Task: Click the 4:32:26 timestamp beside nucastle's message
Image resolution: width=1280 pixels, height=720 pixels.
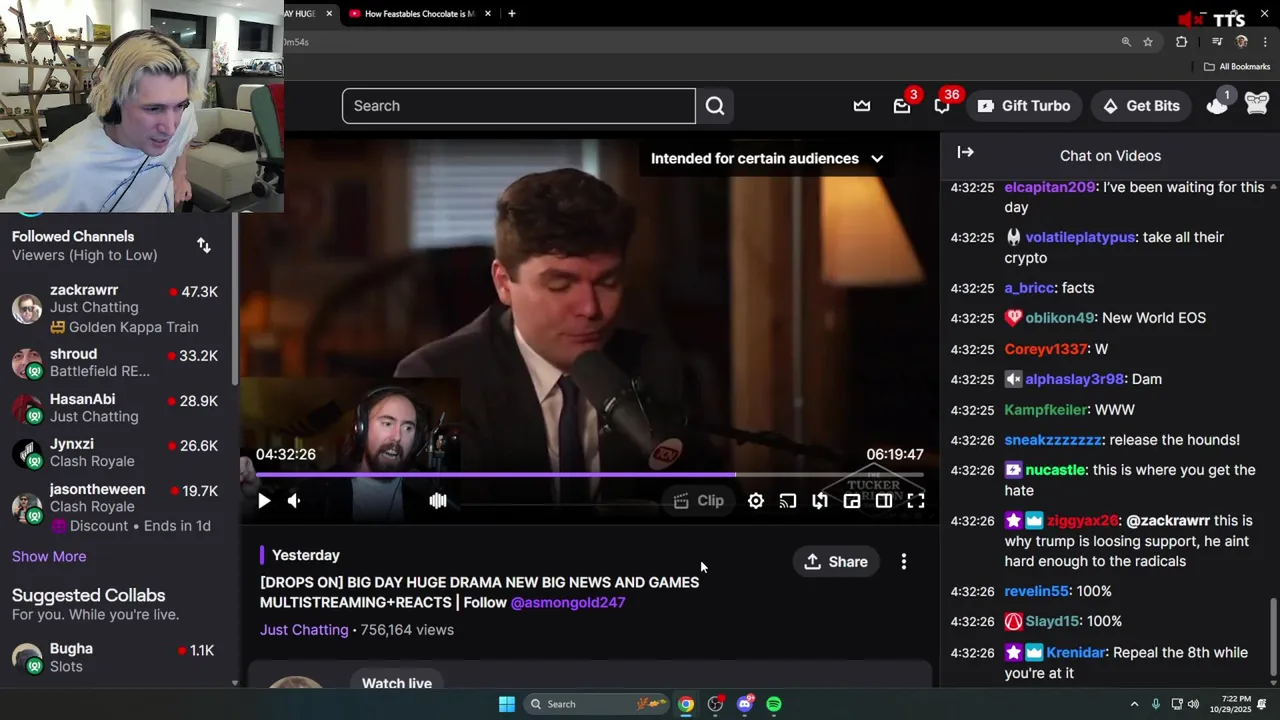Action: tap(972, 470)
